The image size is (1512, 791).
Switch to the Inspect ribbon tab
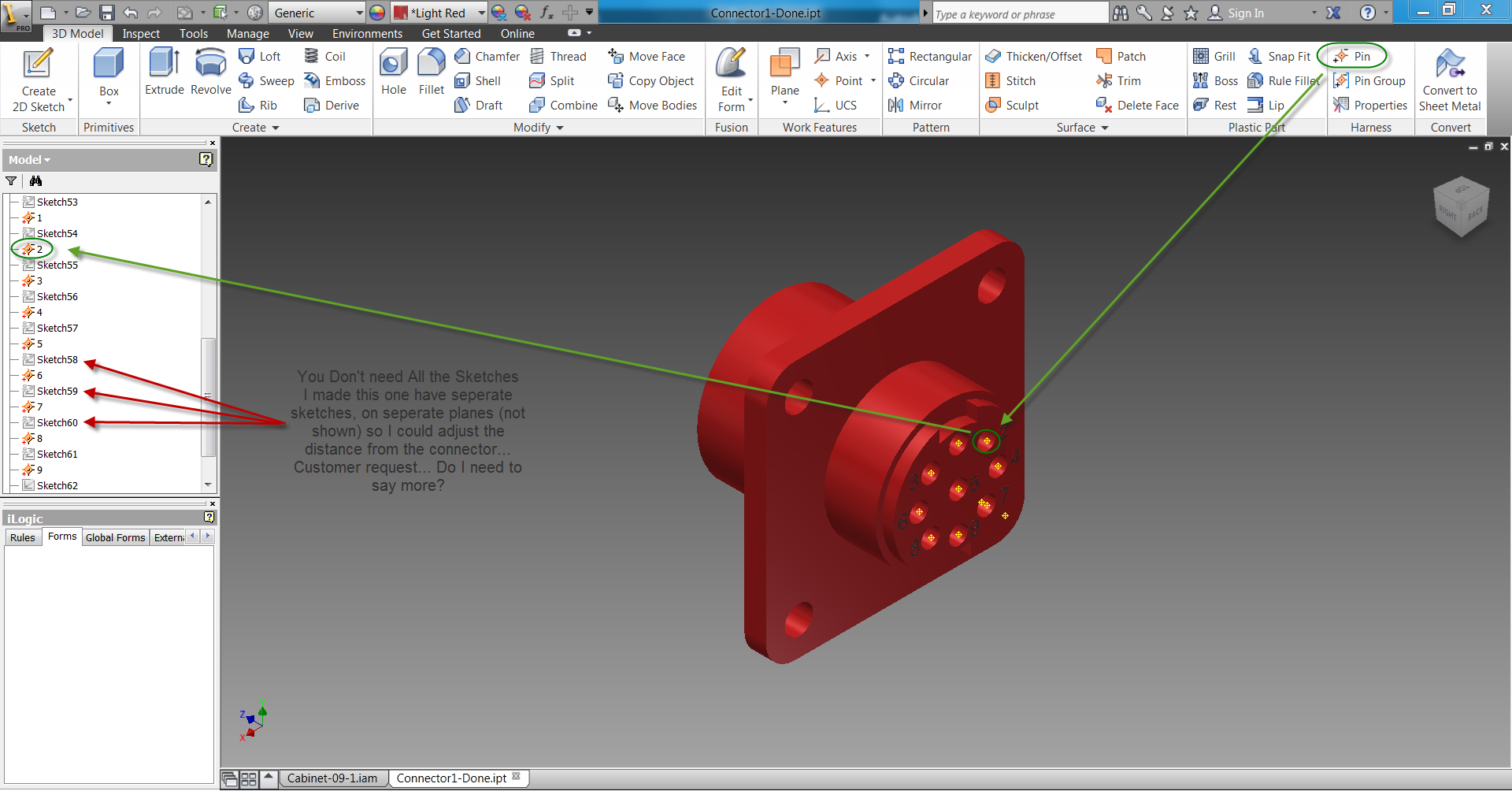[x=140, y=33]
